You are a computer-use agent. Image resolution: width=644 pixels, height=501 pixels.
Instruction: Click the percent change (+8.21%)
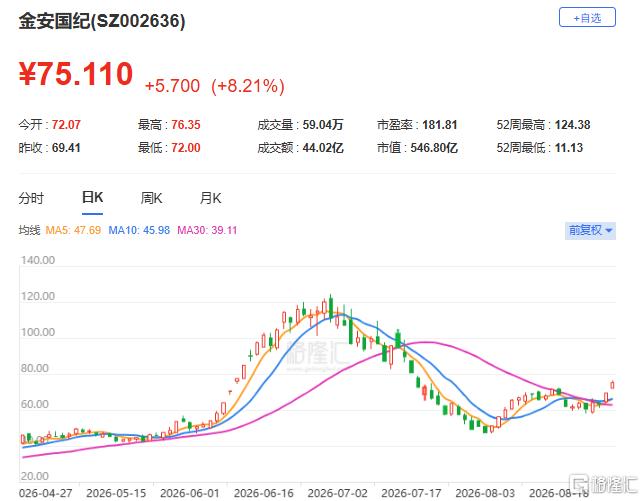248,86
